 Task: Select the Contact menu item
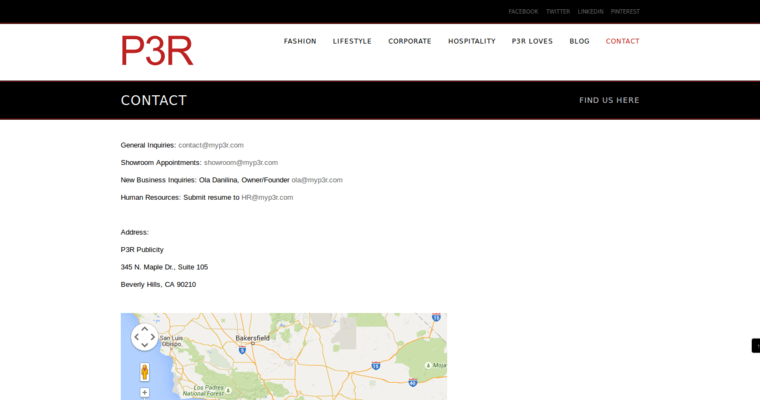pyautogui.click(x=622, y=41)
